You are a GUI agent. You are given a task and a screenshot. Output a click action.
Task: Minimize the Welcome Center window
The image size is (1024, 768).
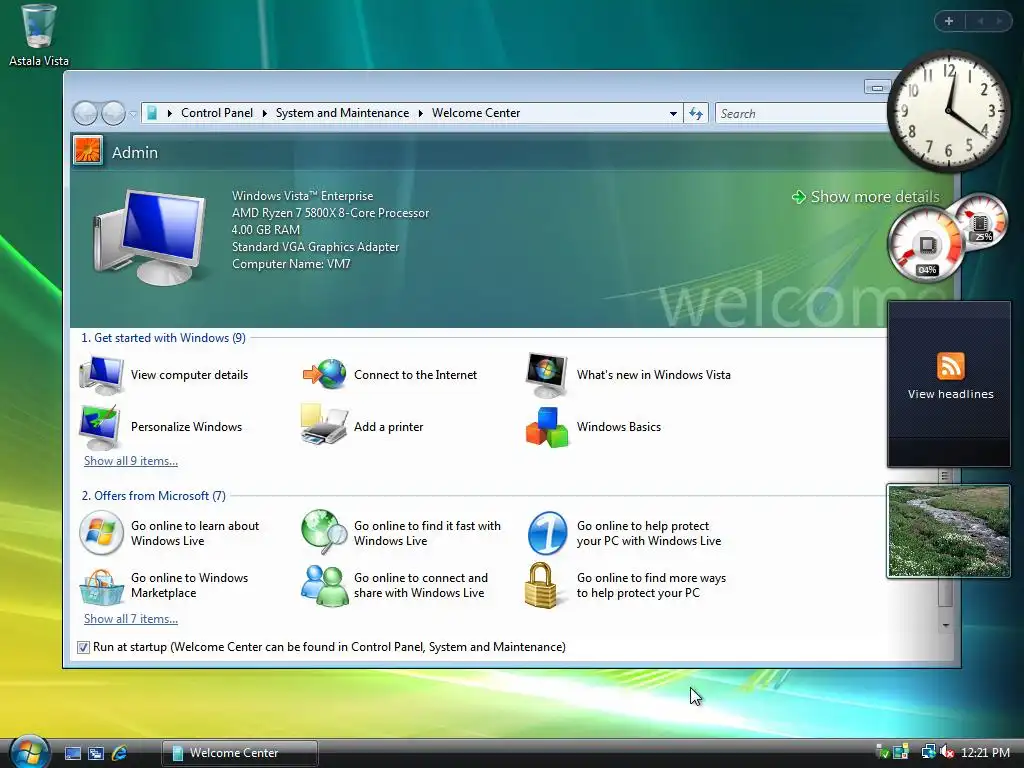[x=877, y=88]
